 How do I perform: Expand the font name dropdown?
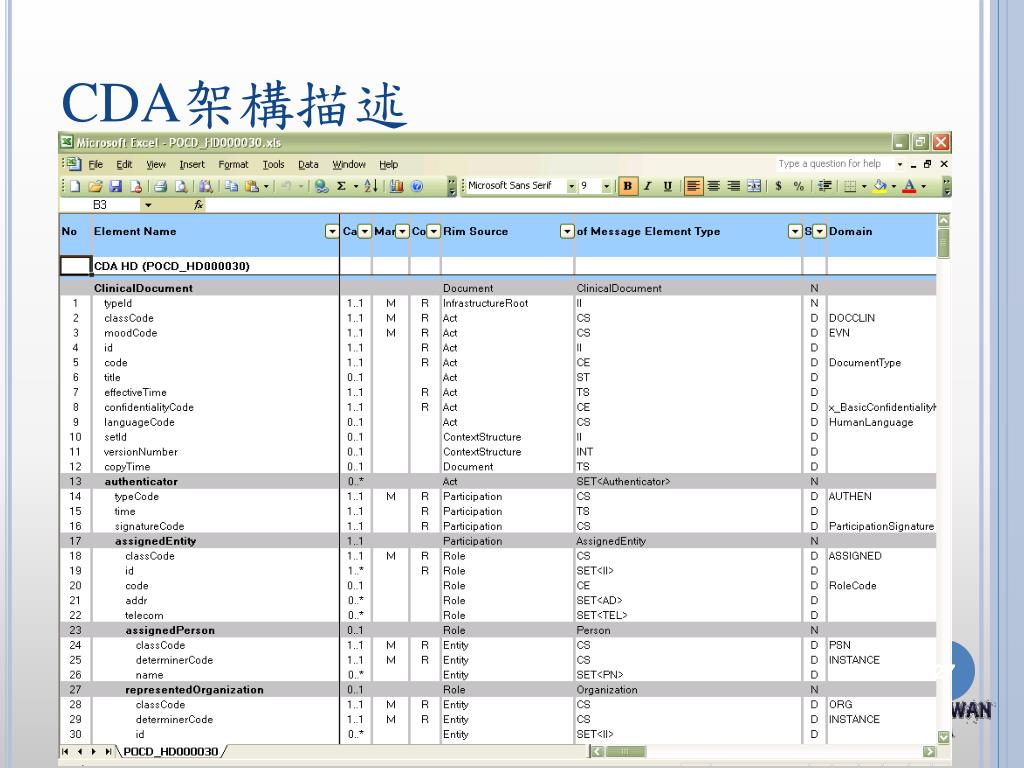(571, 186)
